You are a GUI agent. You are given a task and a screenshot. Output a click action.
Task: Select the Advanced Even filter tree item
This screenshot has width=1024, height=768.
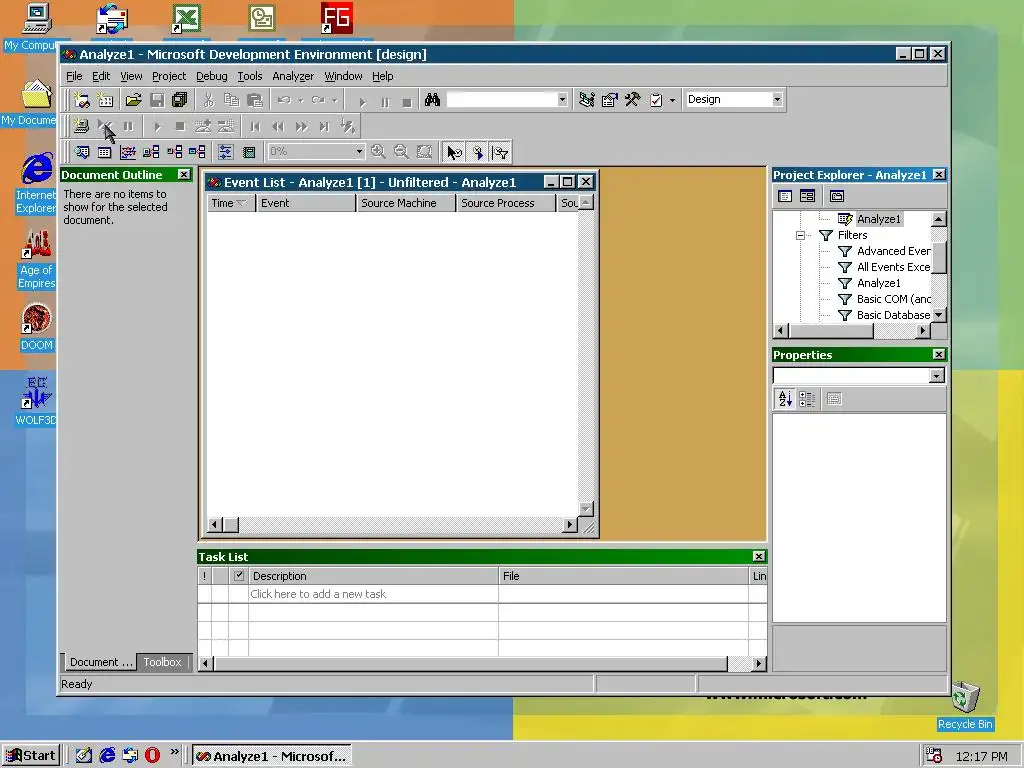coord(893,251)
